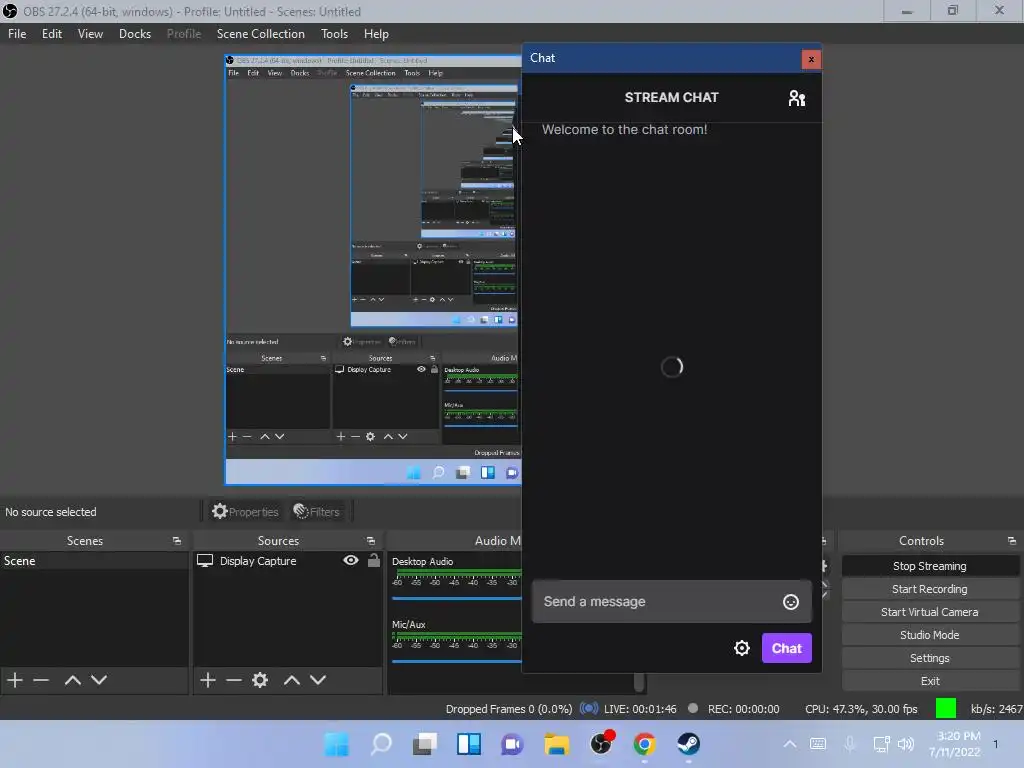Pop out the Sources dock
Screen dimensions: 1024x768
click(x=370, y=541)
